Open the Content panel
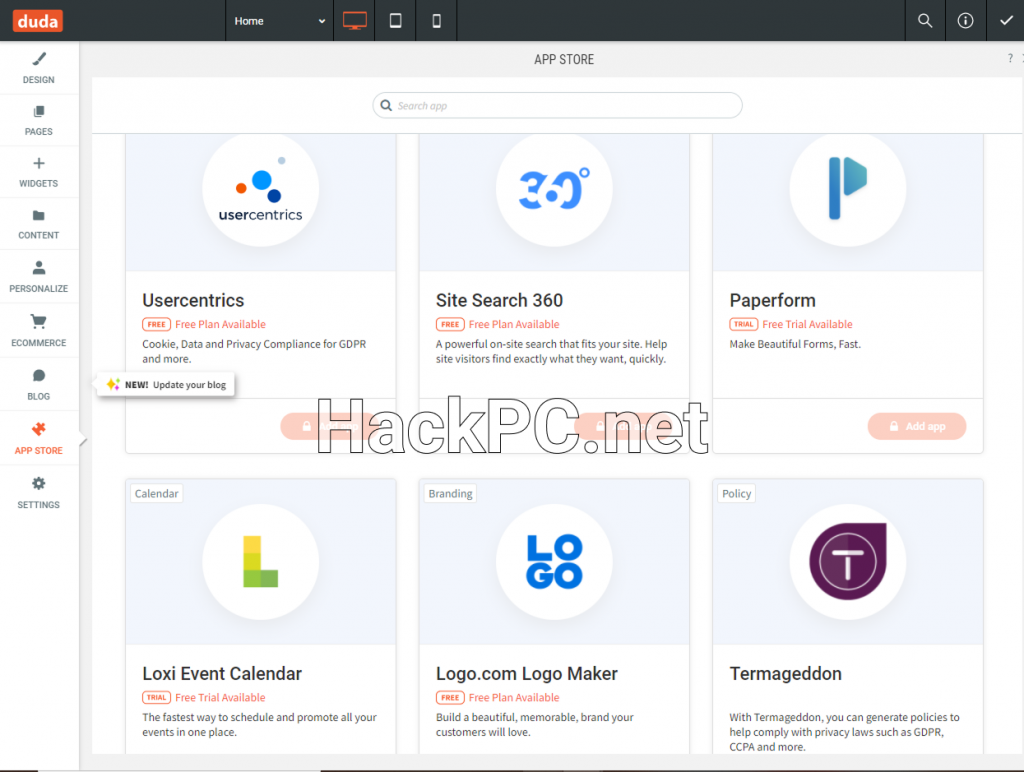 39,224
